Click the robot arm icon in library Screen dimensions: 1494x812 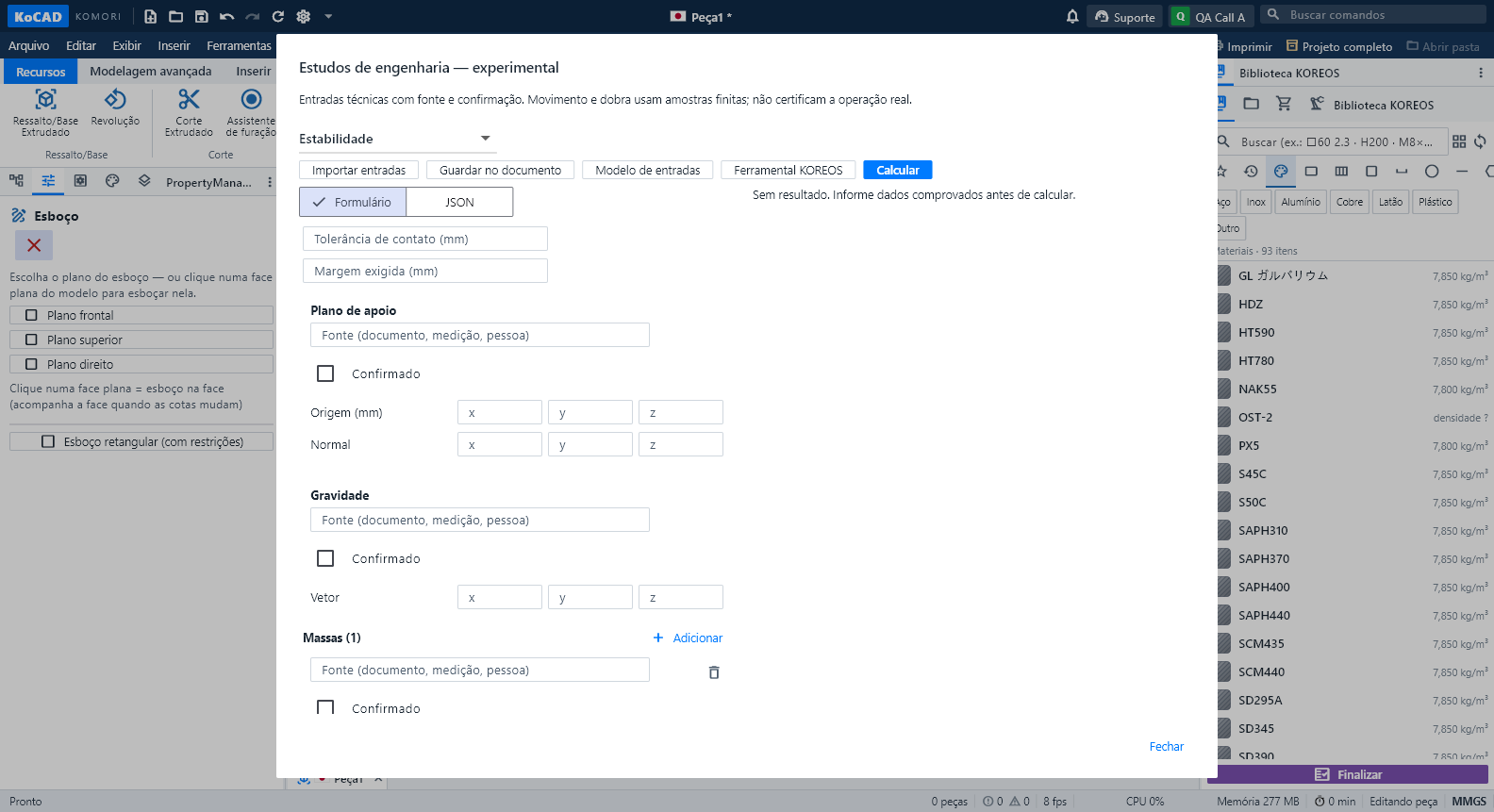tap(1317, 104)
